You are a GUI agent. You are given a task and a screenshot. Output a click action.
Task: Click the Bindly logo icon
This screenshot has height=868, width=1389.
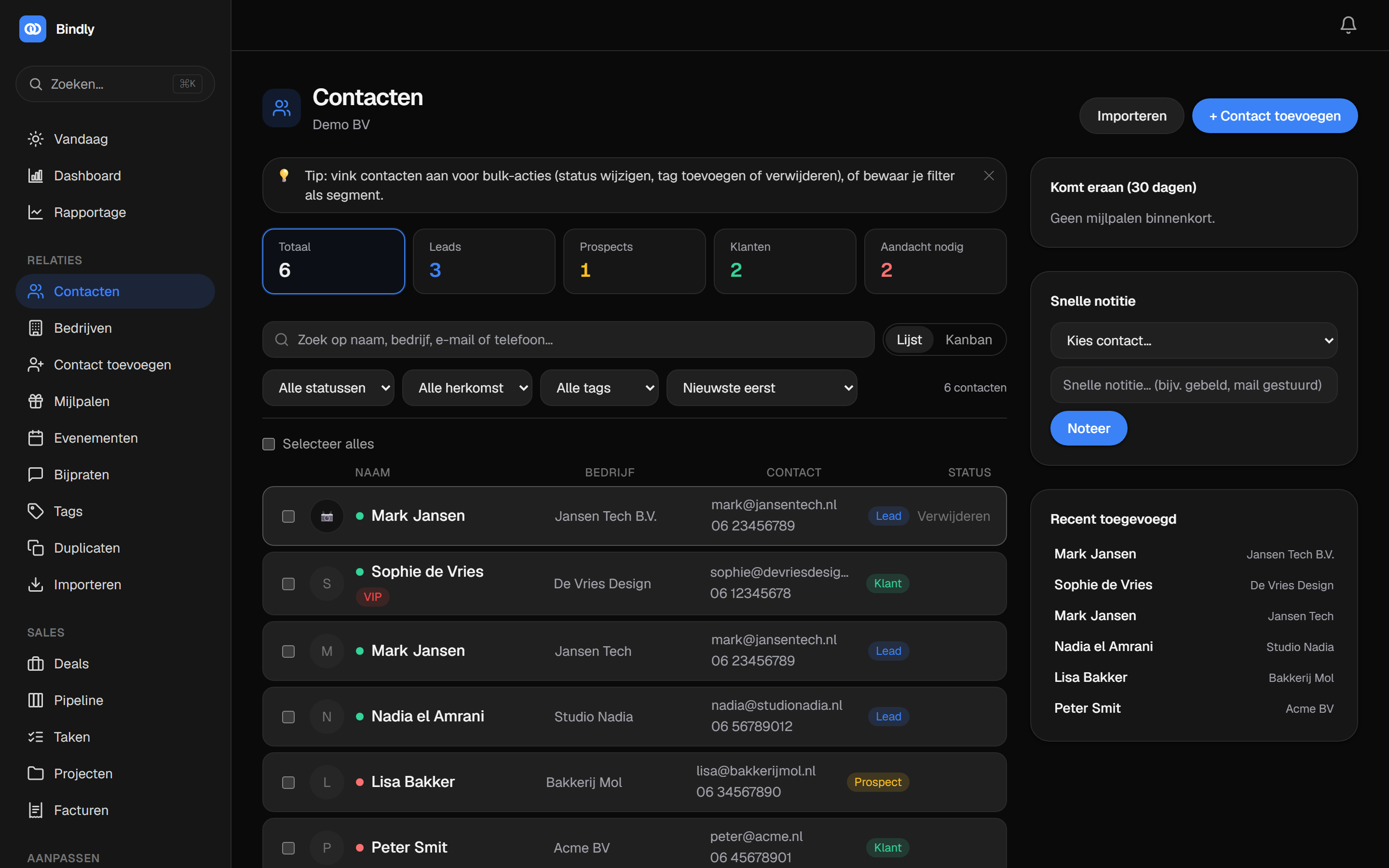pos(33,29)
